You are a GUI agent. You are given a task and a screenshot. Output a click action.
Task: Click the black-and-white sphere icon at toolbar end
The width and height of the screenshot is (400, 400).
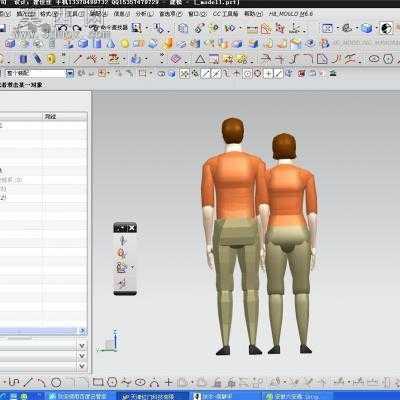[x=387, y=28]
